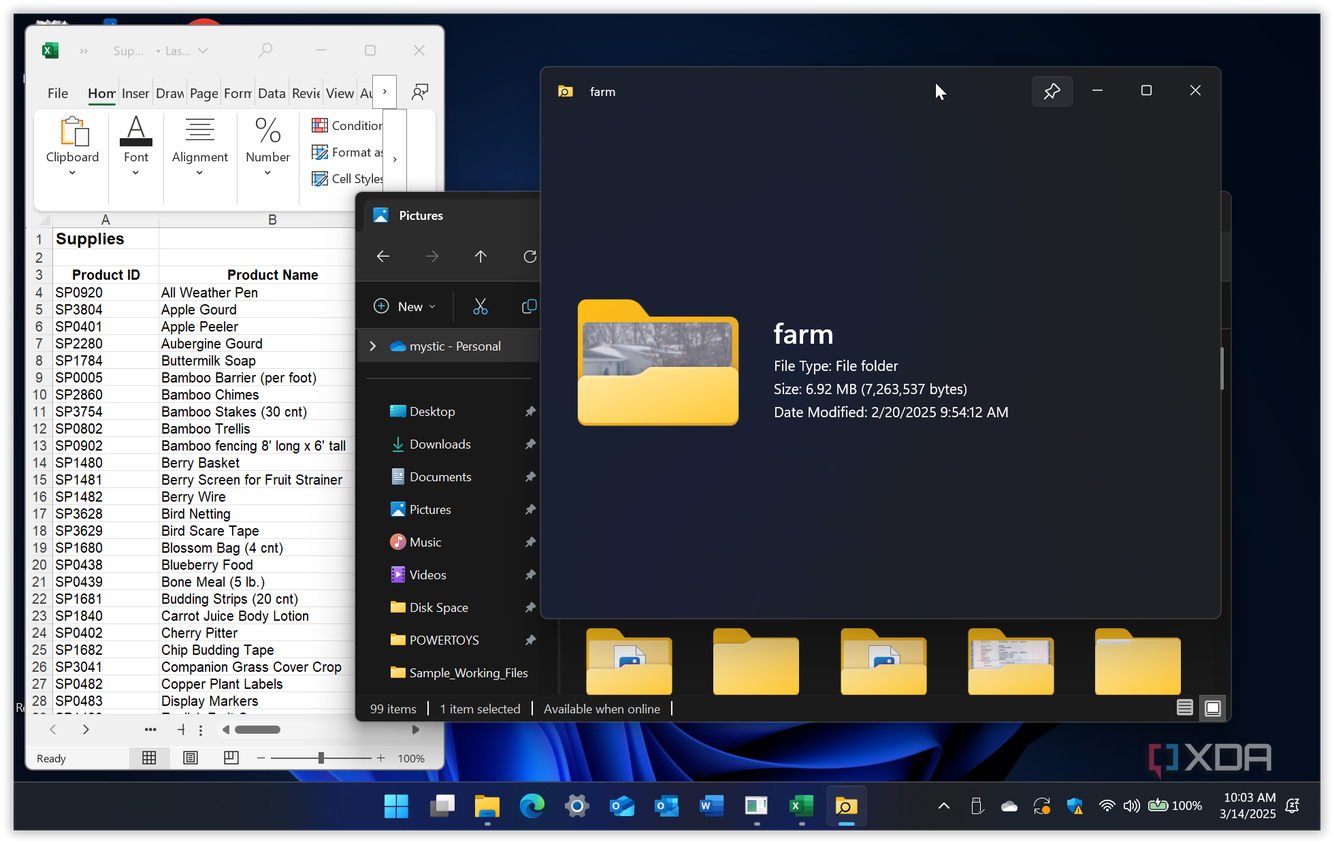Switch Excel to Page Layout view
The image size is (1334, 844).
click(x=190, y=758)
